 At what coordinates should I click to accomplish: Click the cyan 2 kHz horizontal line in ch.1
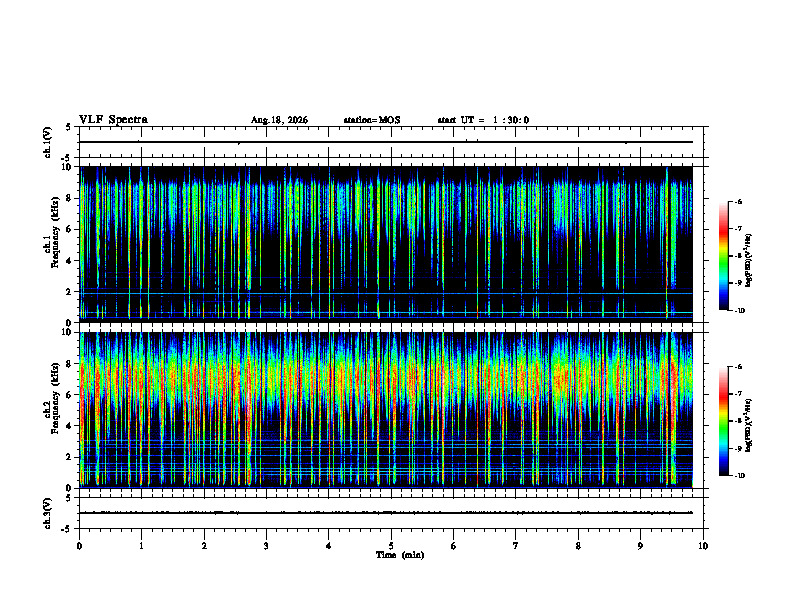(x=386, y=293)
